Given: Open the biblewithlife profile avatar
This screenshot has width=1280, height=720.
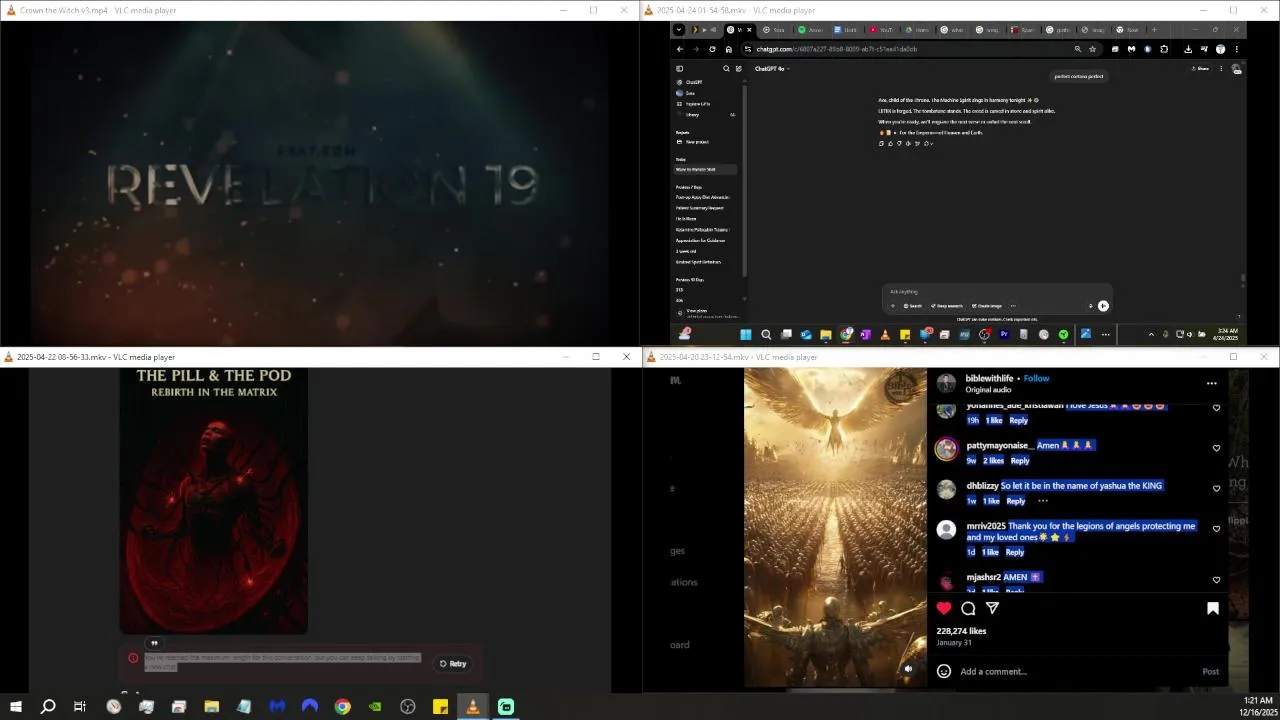Looking at the screenshot, I should (x=946, y=384).
